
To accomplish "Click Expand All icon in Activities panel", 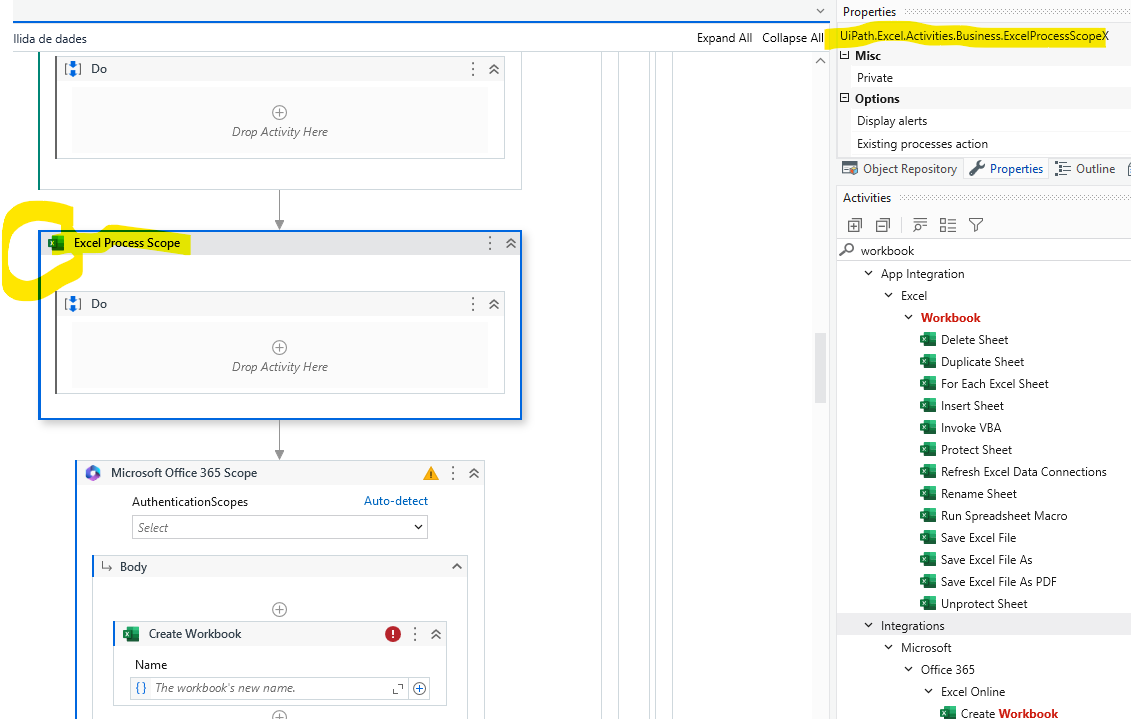I will 855,226.
